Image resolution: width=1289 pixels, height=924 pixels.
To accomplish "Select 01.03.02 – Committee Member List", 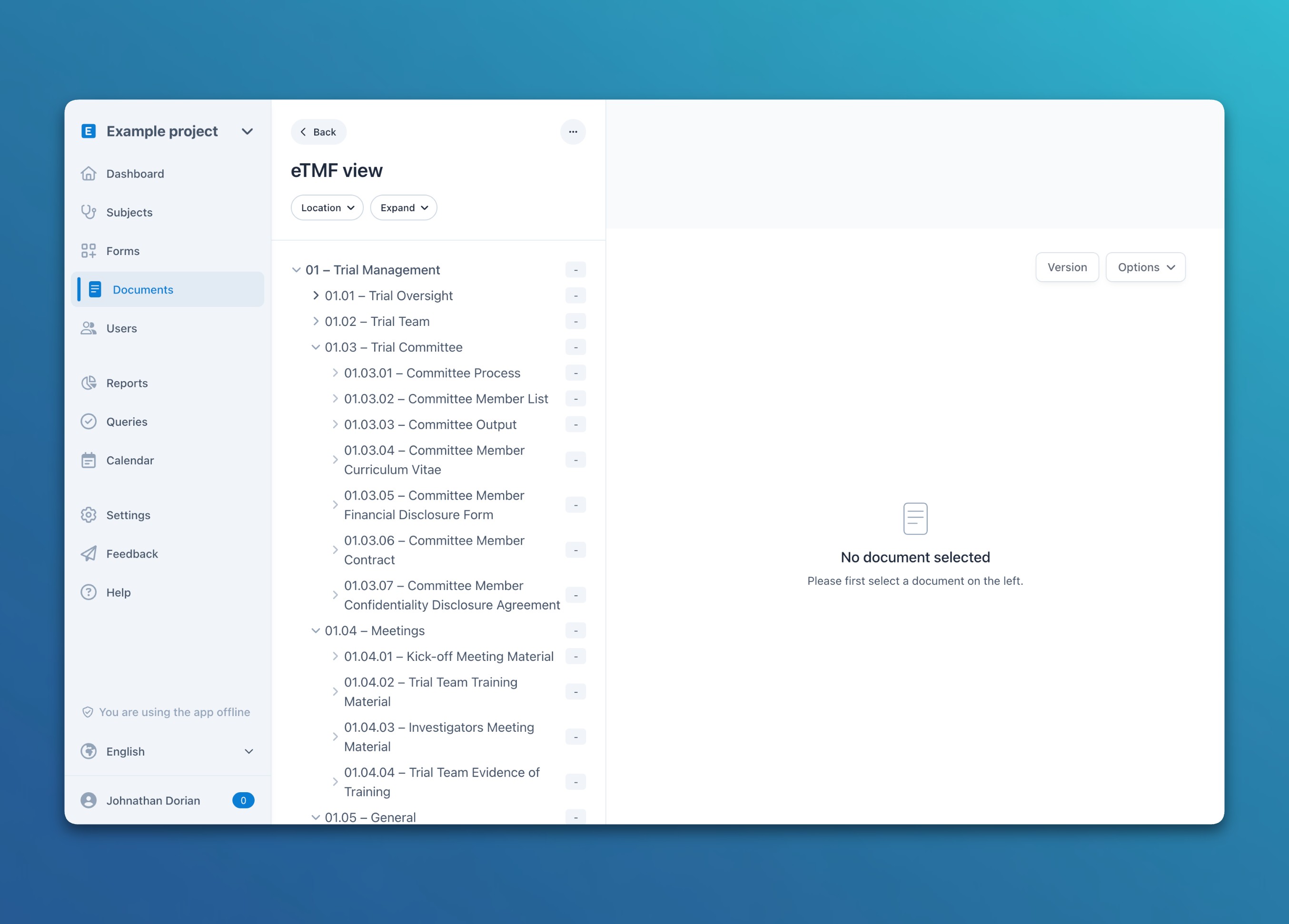I will click(x=446, y=399).
